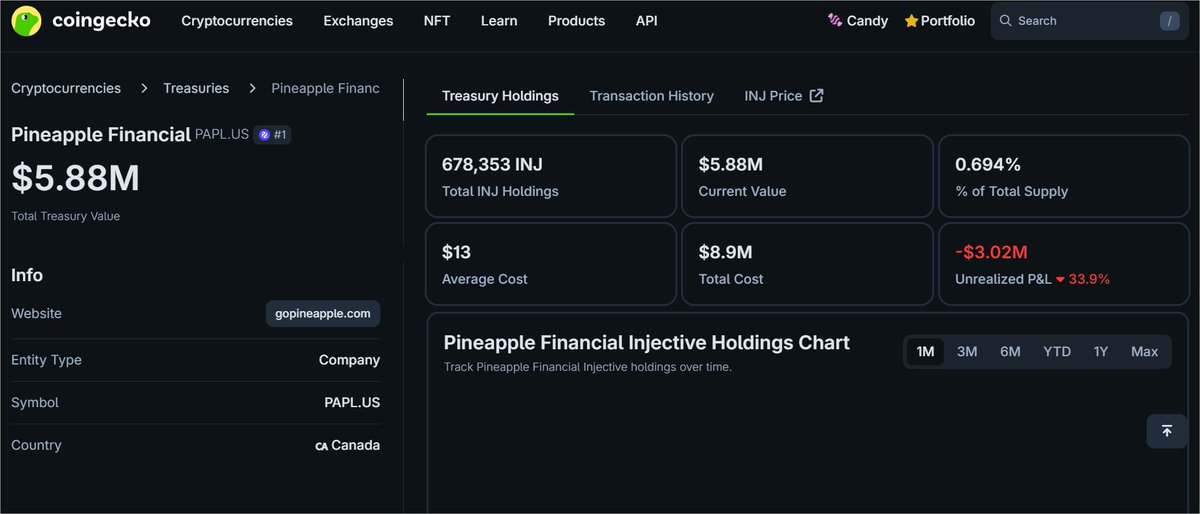
Task: Click the Canada country value
Action: click(x=356, y=446)
